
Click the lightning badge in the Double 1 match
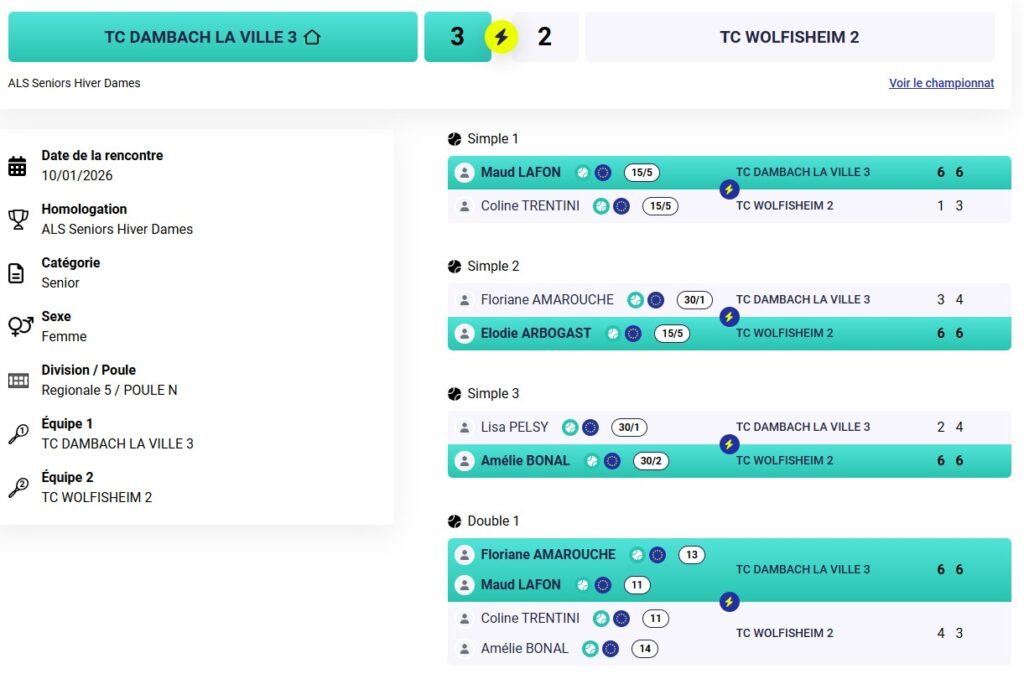(x=729, y=602)
